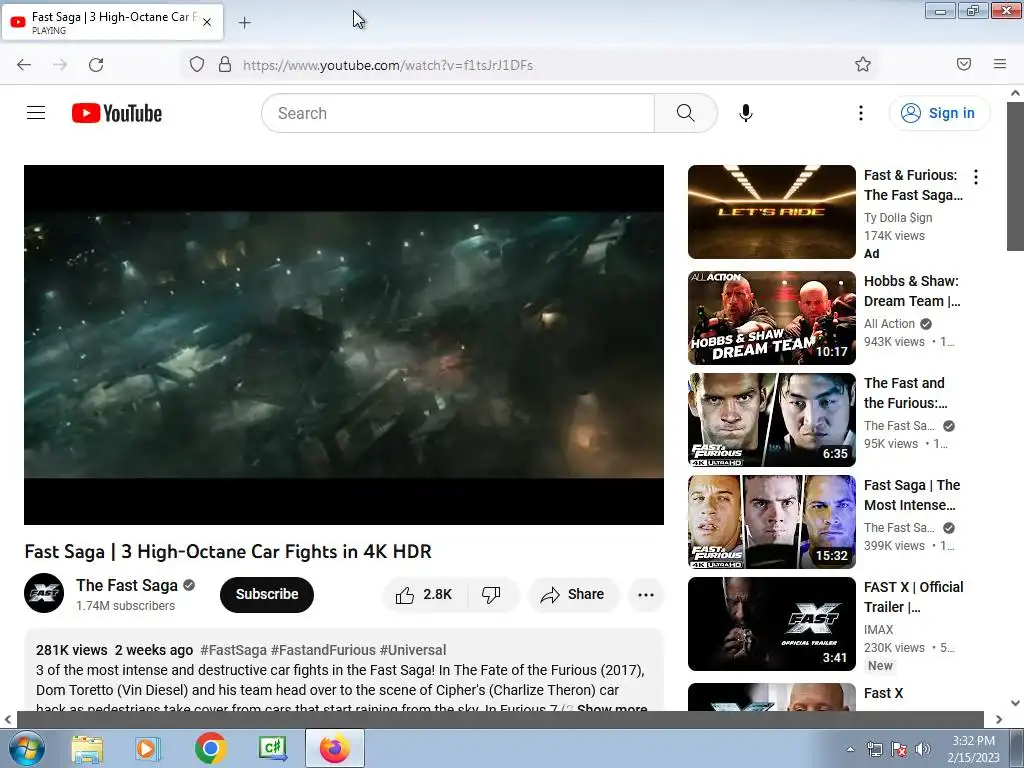Click 'All Action' channel name

tap(889, 324)
